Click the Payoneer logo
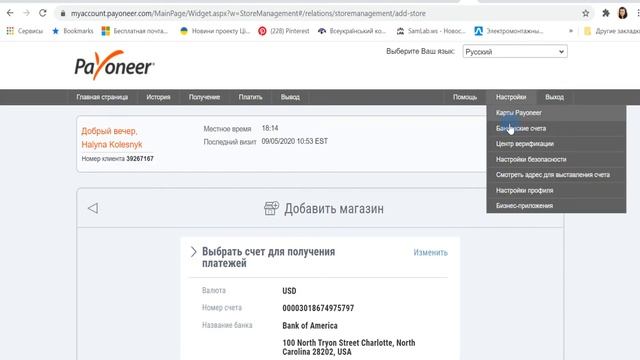Viewport: 640px width, 360px height. [114, 65]
